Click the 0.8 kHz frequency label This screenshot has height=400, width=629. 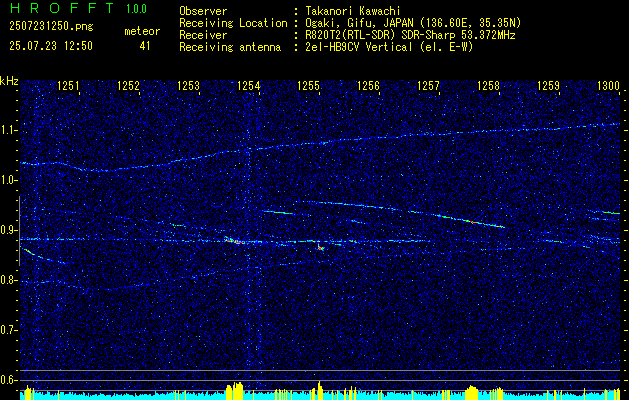pyautogui.click(x=9, y=280)
